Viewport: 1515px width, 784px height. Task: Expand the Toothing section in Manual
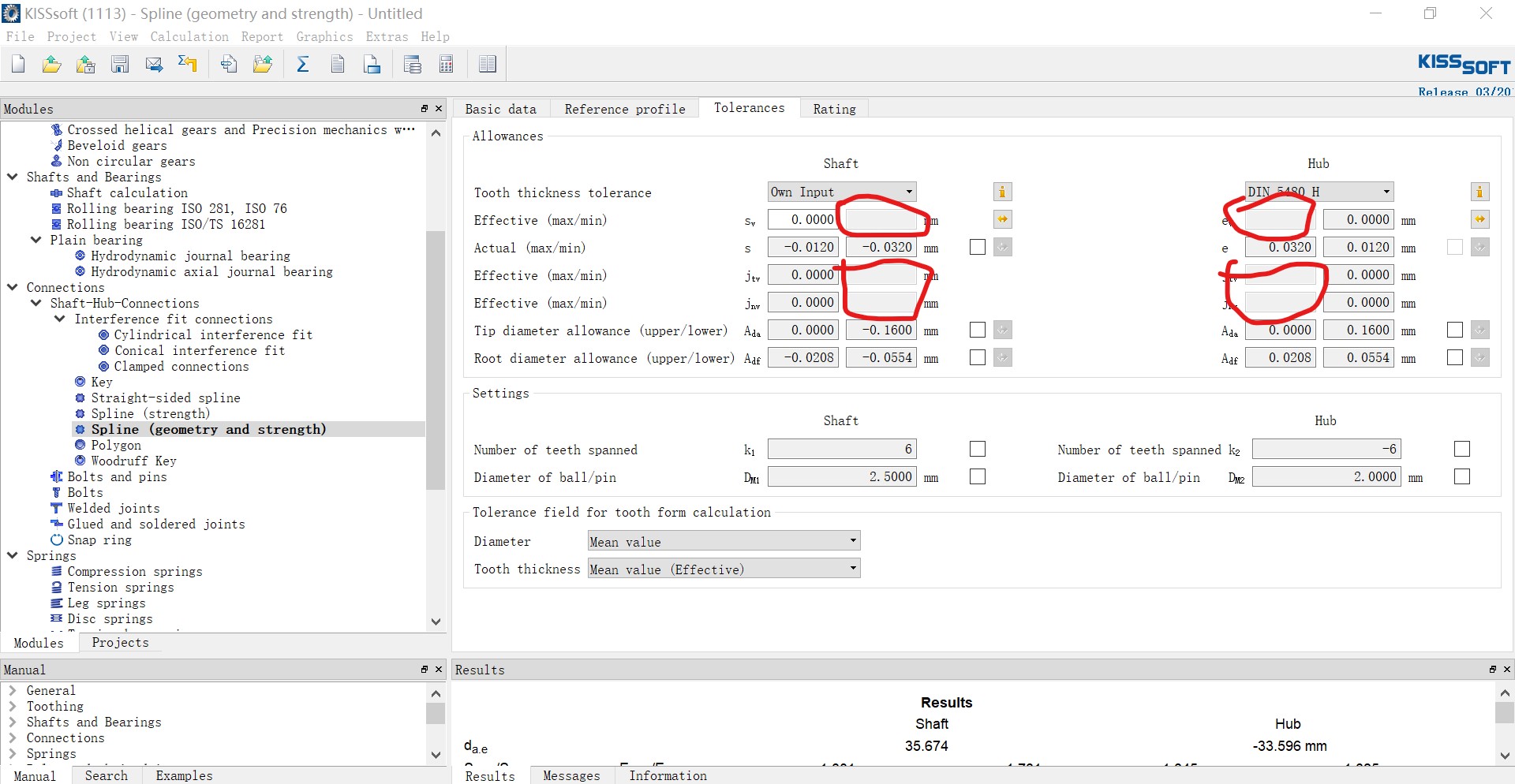click(13, 706)
